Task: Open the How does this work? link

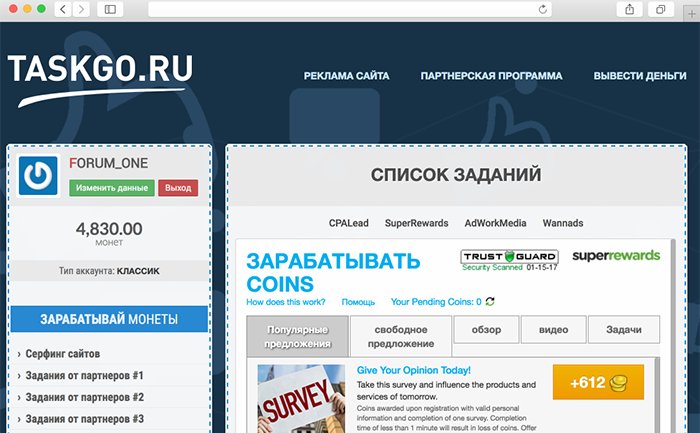Action: 286,302
